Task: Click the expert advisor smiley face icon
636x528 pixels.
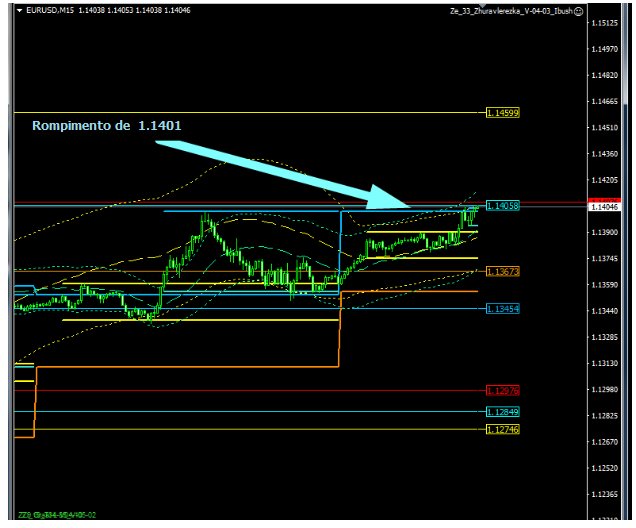Action: tap(580, 11)
